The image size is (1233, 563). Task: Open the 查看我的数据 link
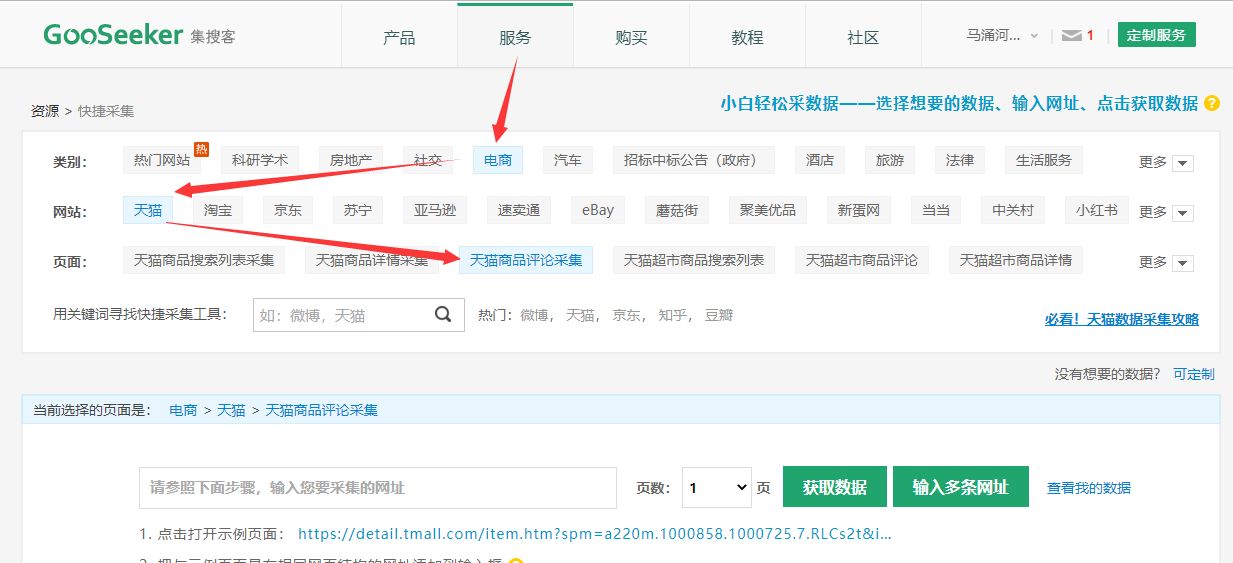[x=1089, y=488]
